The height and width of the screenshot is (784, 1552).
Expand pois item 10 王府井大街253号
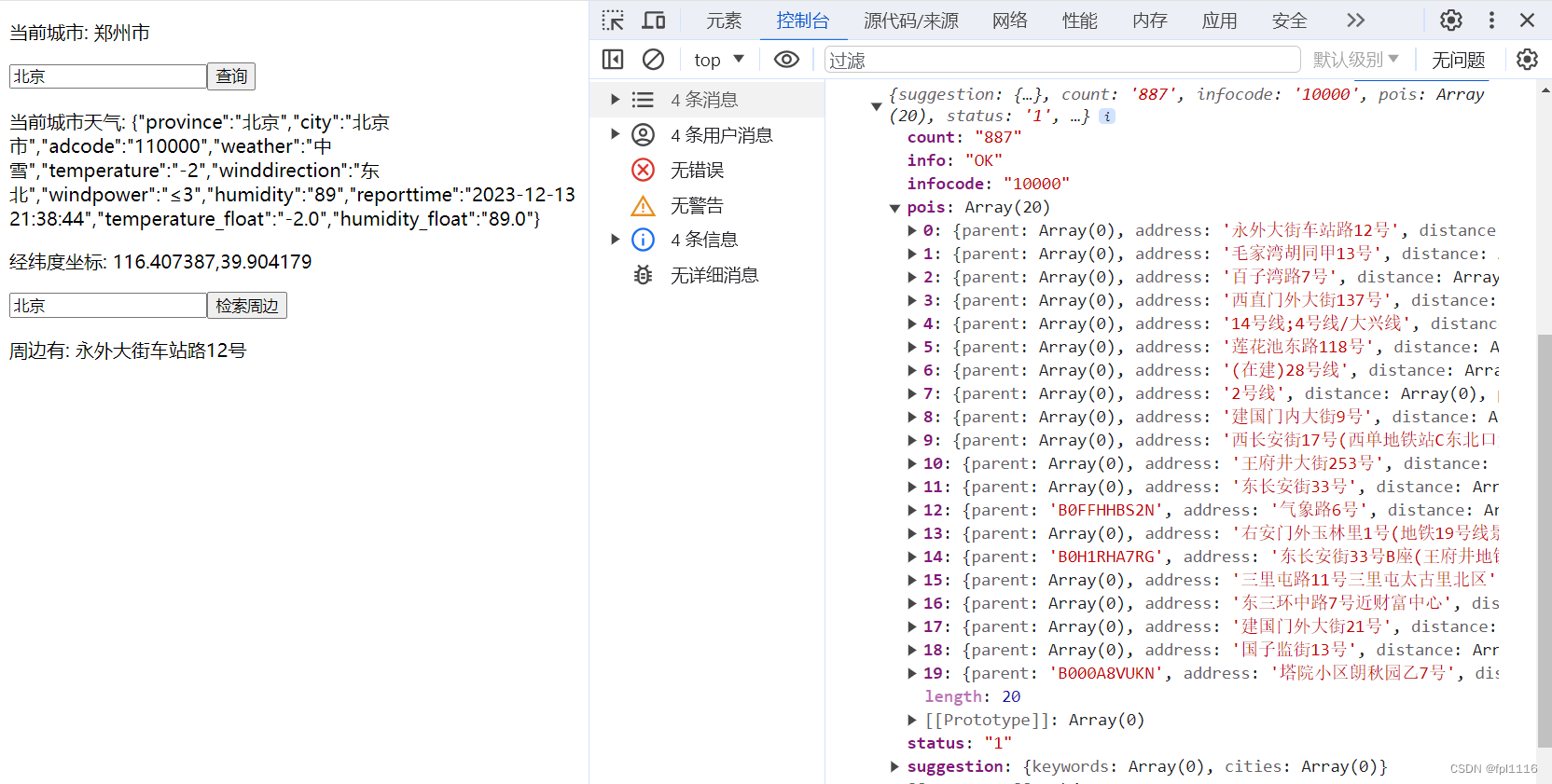coord(912,463)
